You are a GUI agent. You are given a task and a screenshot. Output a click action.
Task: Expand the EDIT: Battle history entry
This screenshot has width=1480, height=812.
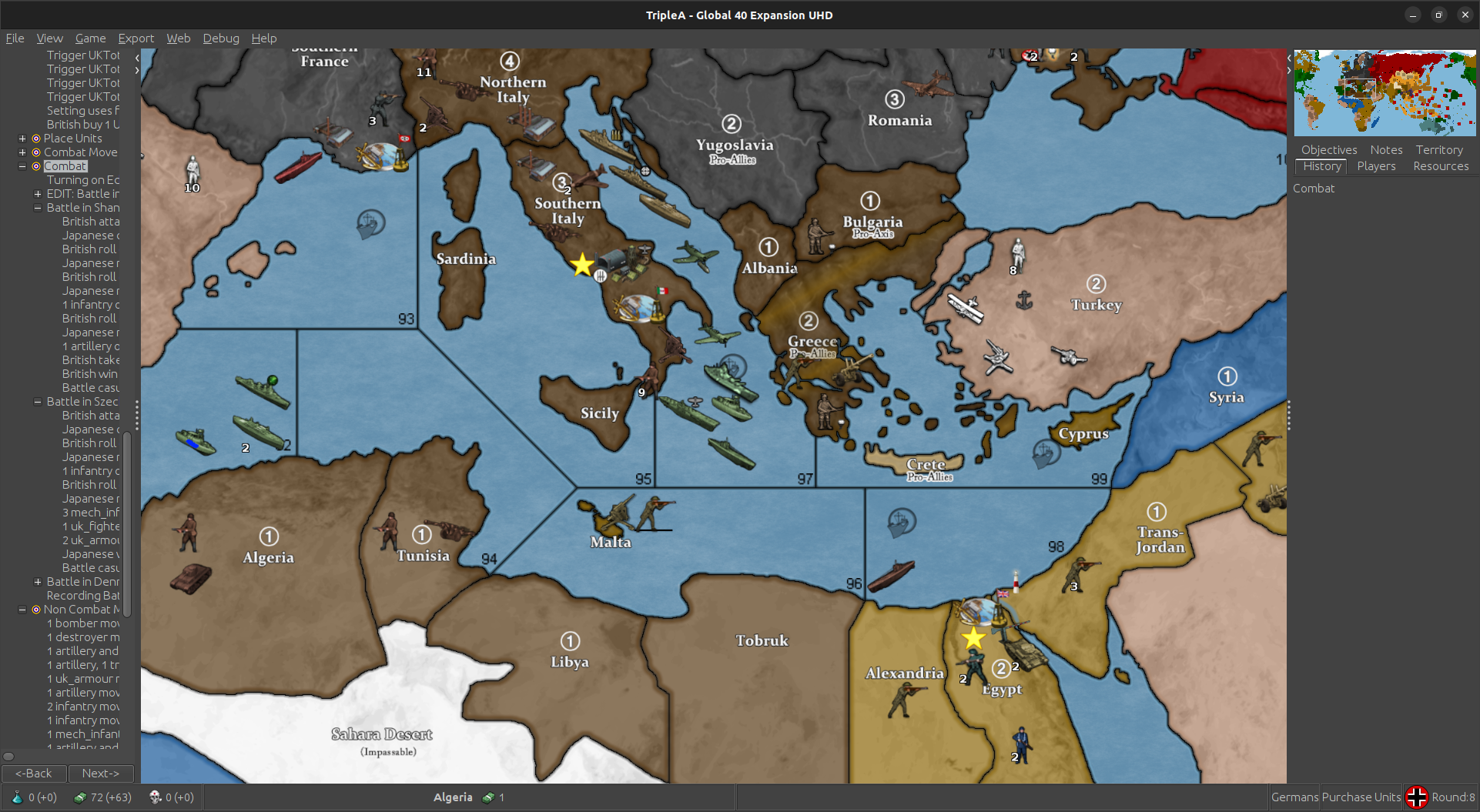click(x=38, y=194)
